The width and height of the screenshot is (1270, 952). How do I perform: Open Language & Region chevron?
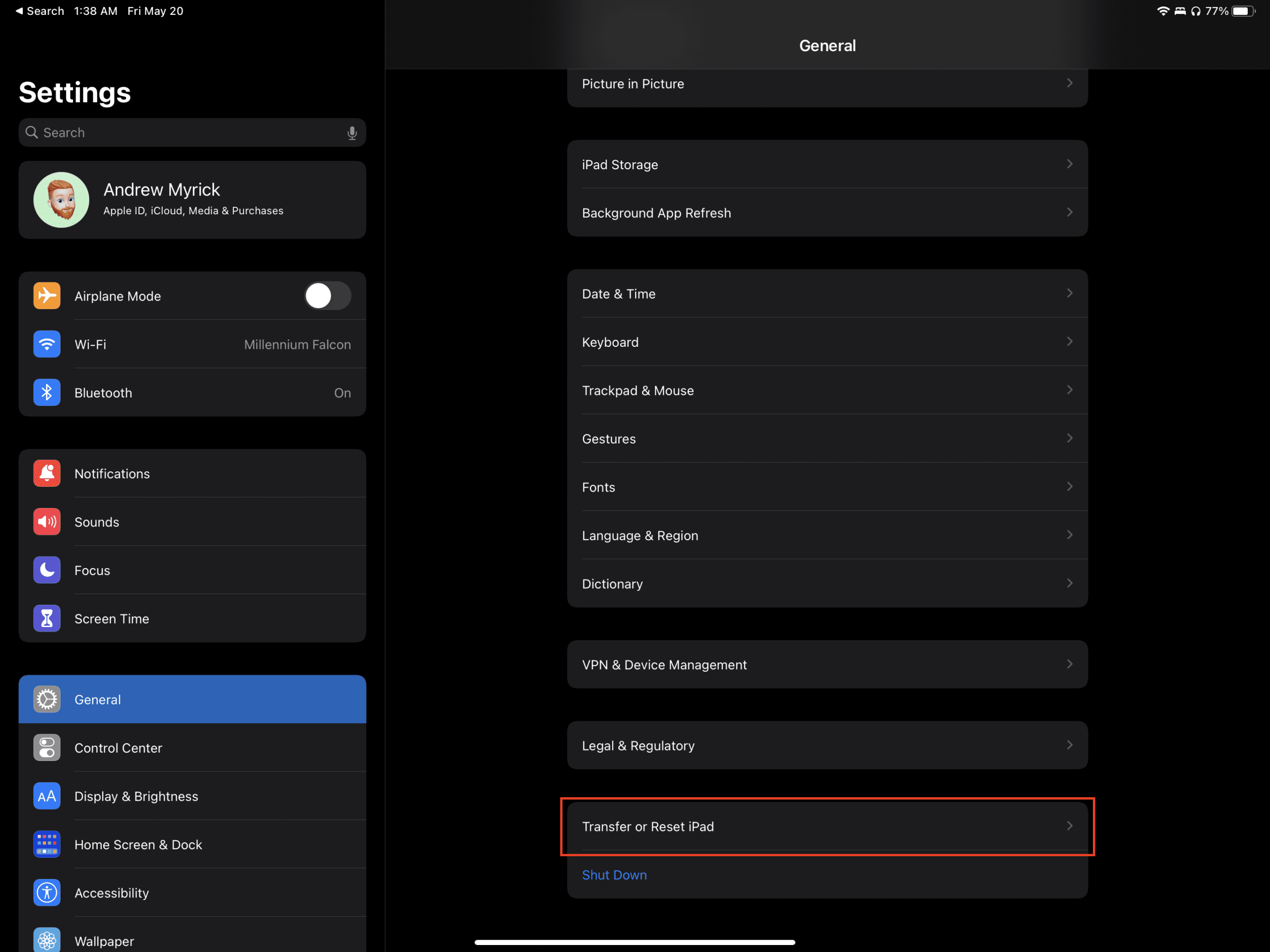pyautogui.click(x=1069, y=535)
